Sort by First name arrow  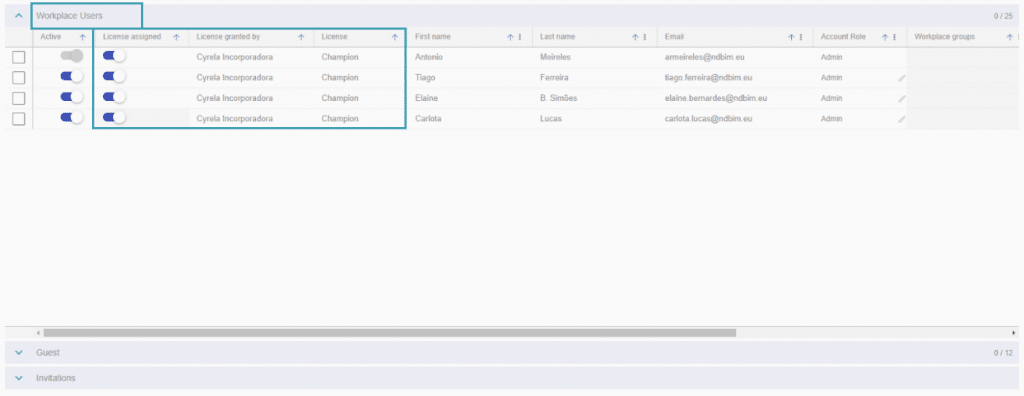(511, 37)
